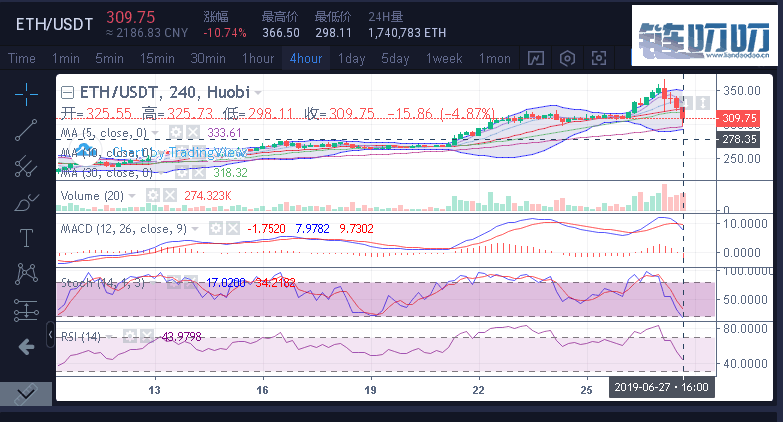The image size is (783, 422).
Task: Click the ETH/USDT, 240, Huobi chart title
Action: (165, 92)
